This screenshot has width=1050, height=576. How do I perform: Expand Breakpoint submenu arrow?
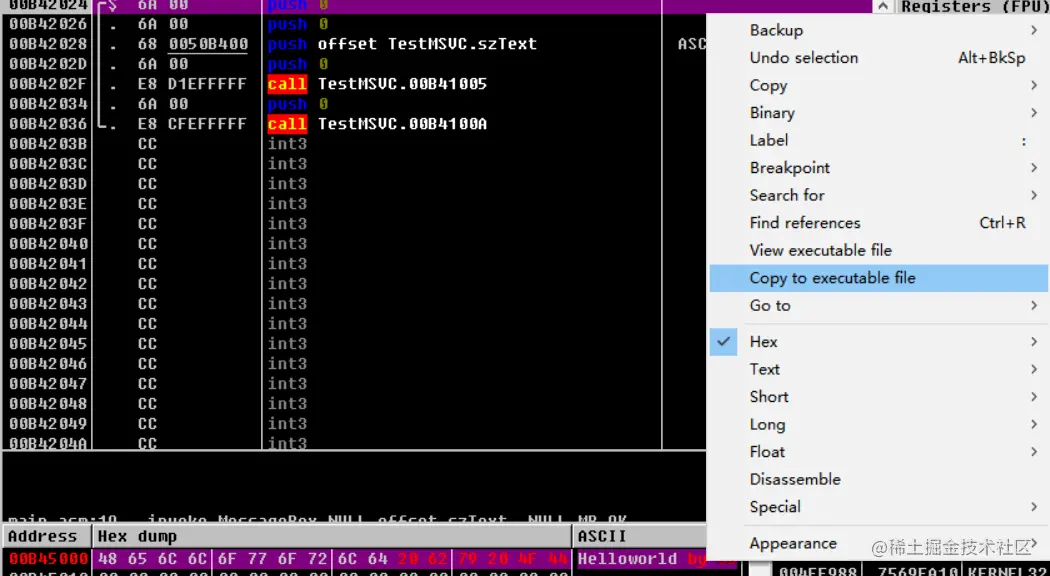pos(1034,167)
